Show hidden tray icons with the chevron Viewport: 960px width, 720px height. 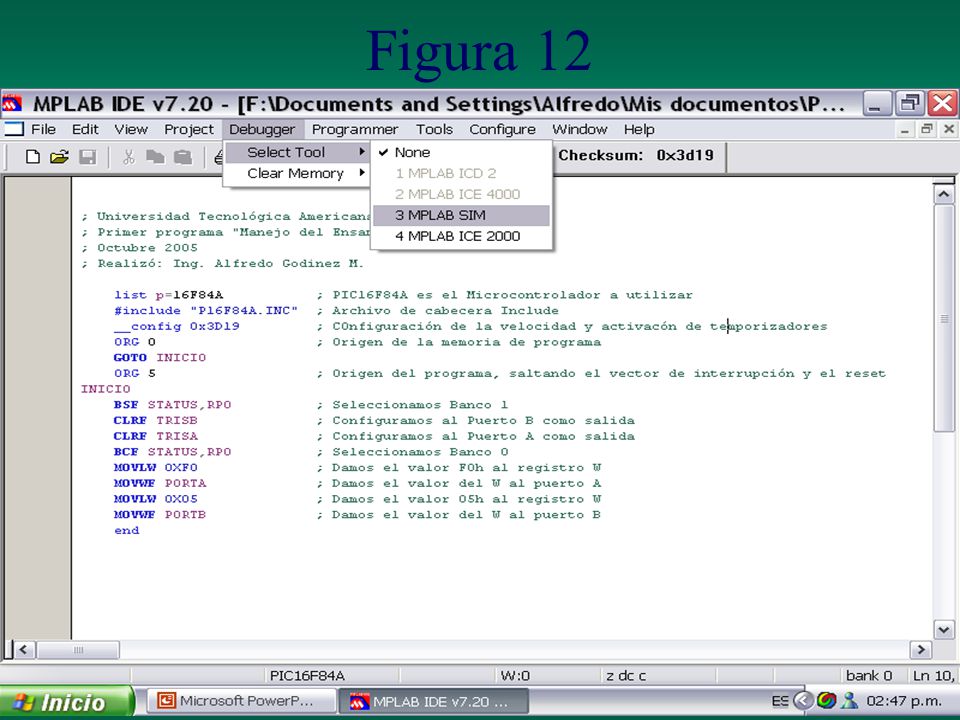[803, 700]
